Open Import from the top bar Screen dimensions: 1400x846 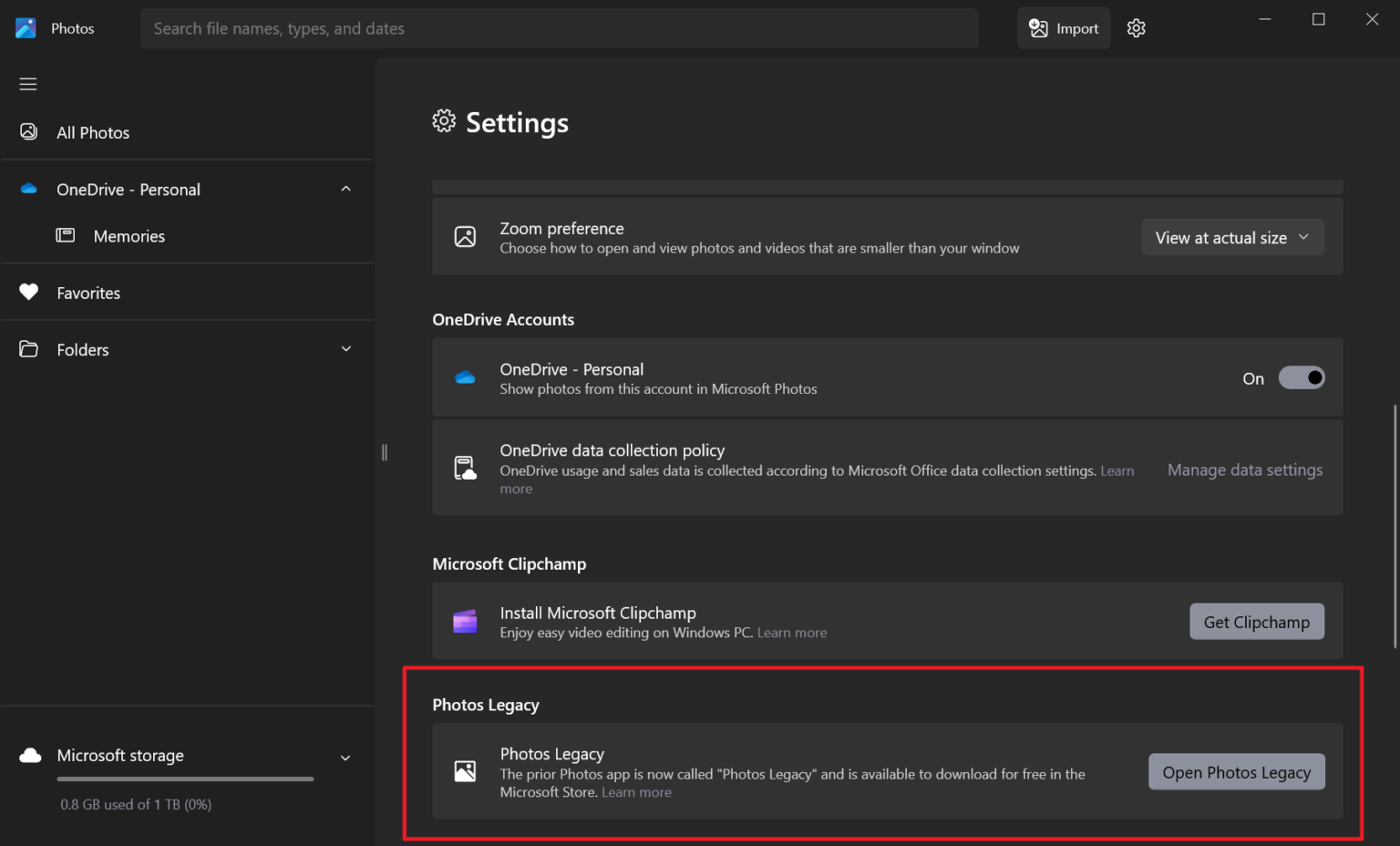pyautogui.click(x=1064, y=28)
